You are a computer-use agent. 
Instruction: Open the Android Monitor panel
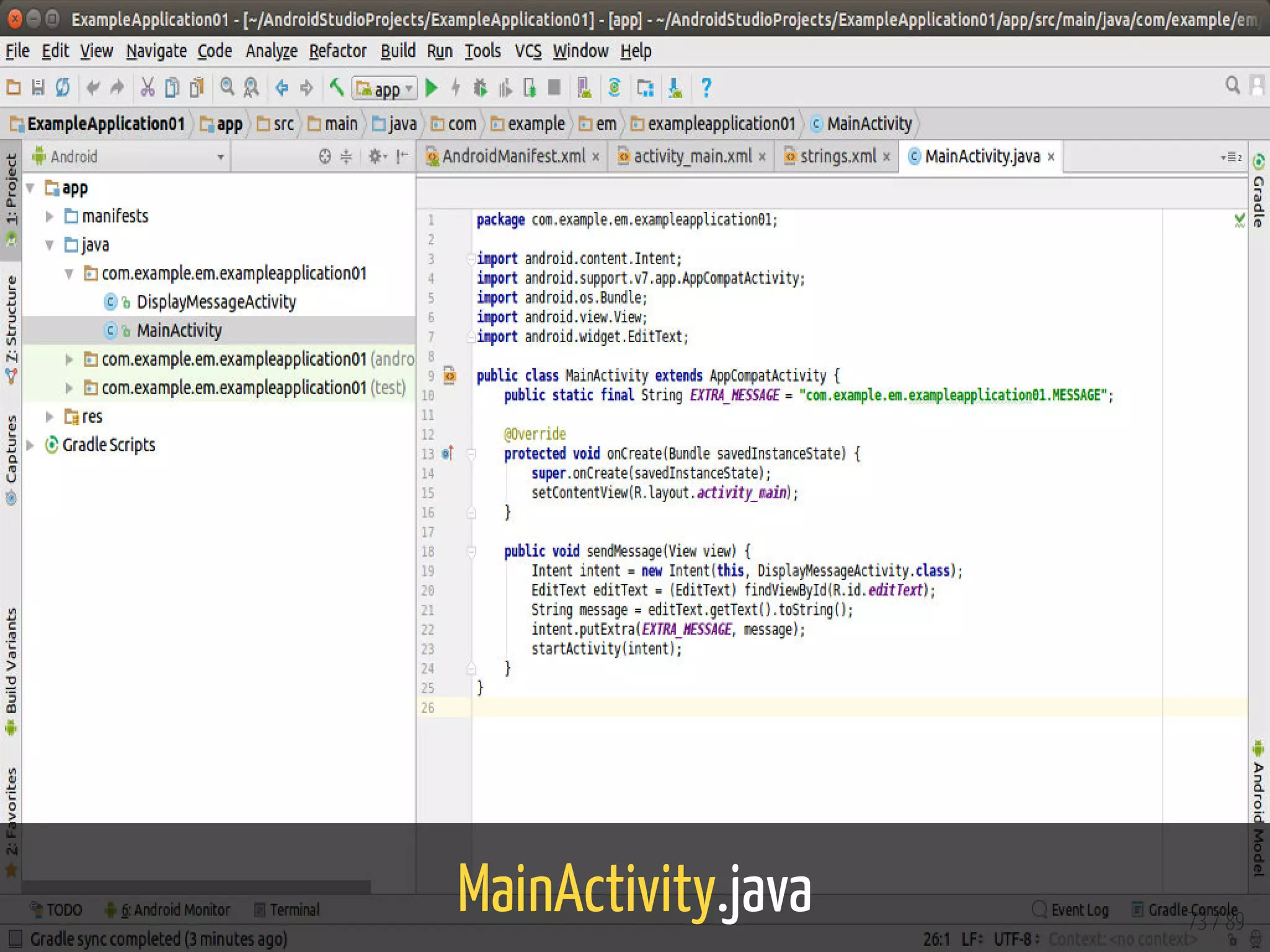167,909
